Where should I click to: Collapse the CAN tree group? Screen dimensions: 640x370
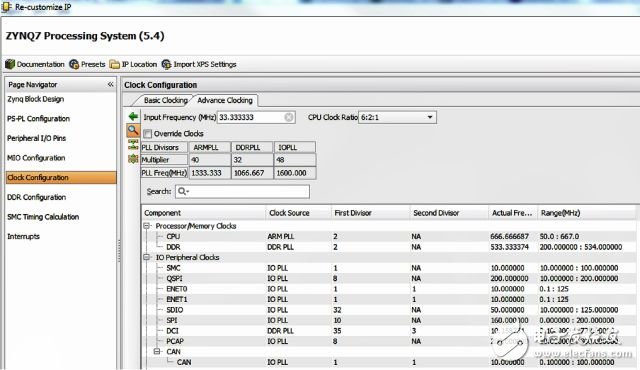pyautogui.click(x=157, y=351)
